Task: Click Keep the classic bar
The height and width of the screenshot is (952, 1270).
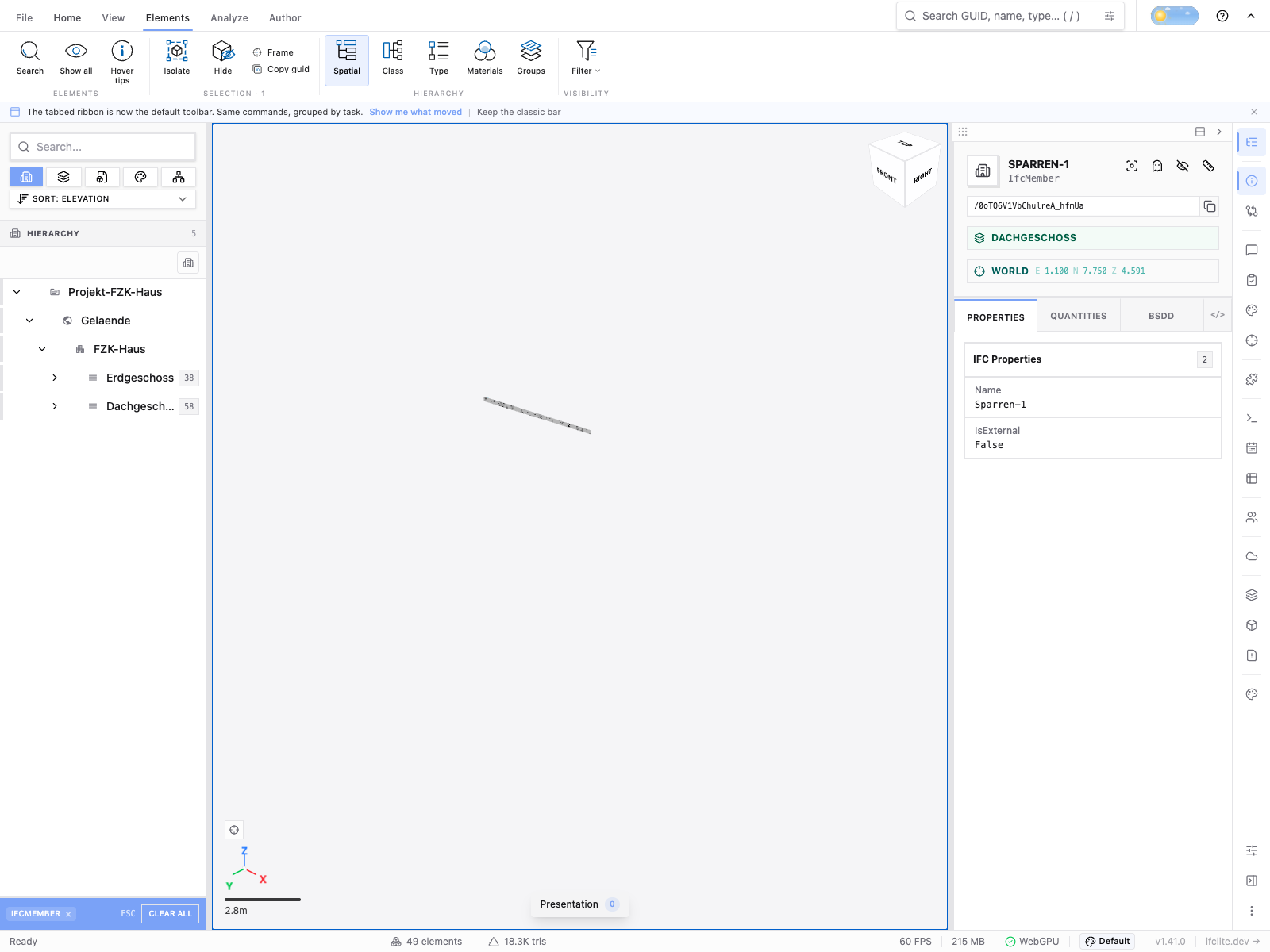Action: [518, 112]
